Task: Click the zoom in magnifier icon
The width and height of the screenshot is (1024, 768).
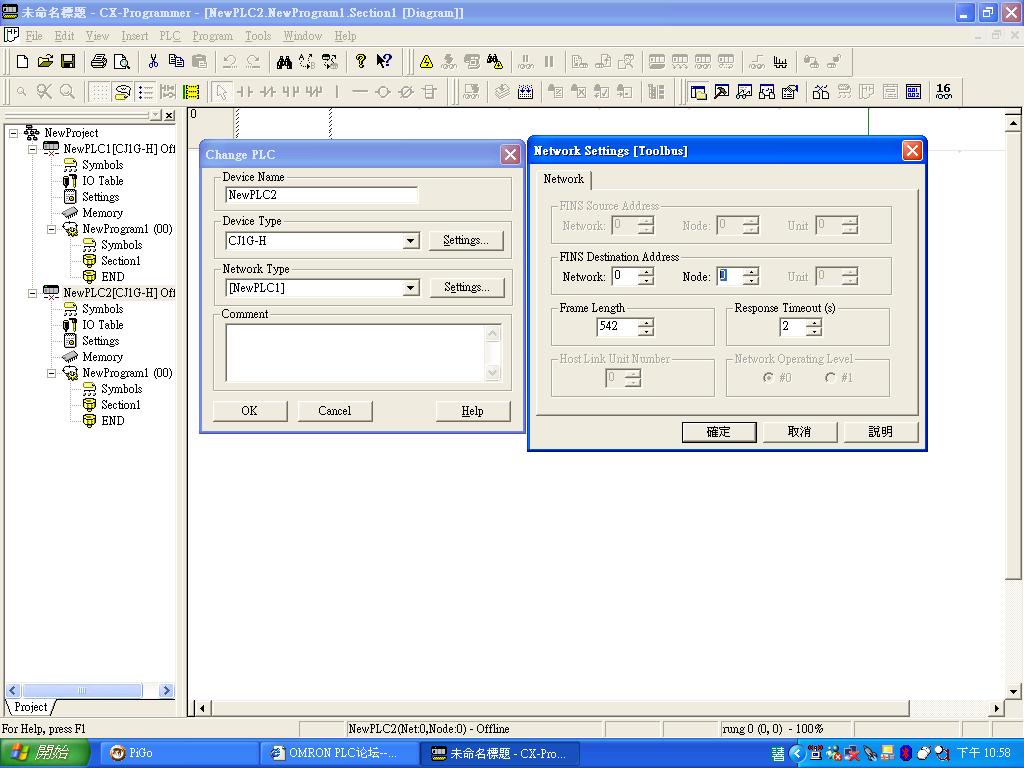Action: point(67,91)
